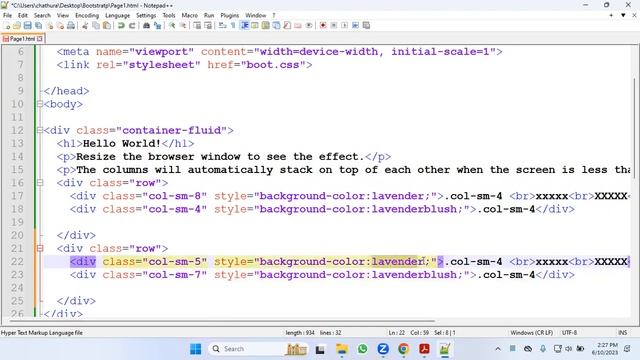This screenshot has height=360, width=640.
Task: Open the Document List panel icon
Action: [x=276, y=25]
